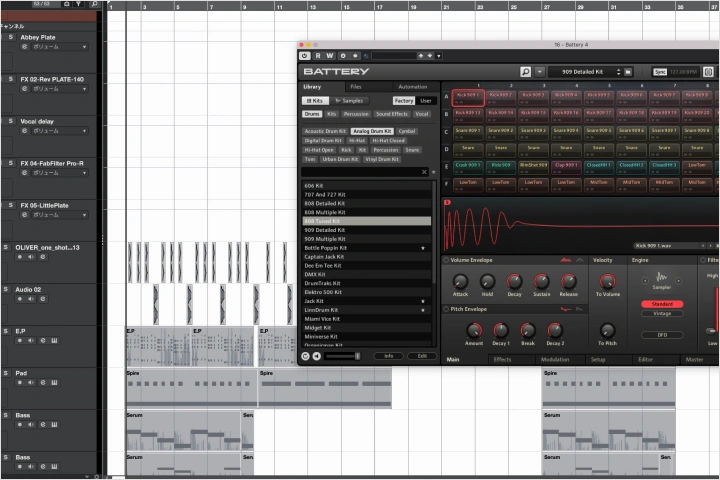Step through kits with the 909 Detailed Kit arrows

[x=618, y=72]
